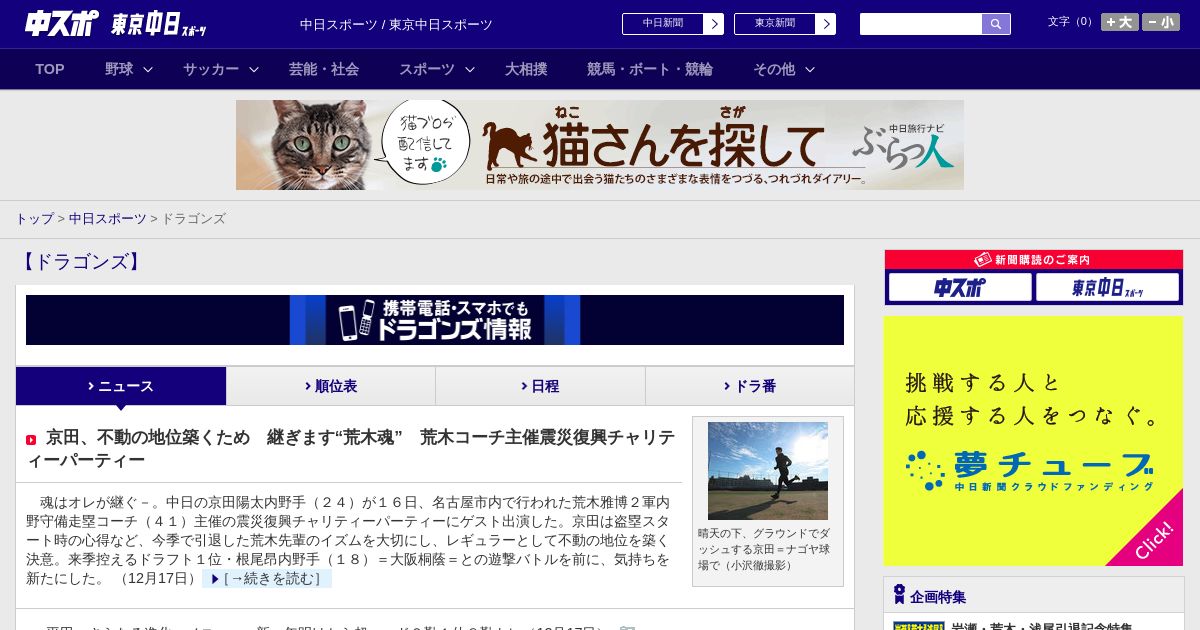Viewport: 1200px width, 630px height.
Task: Expand the その他 dropdown chevron
Action: point(810,69)
